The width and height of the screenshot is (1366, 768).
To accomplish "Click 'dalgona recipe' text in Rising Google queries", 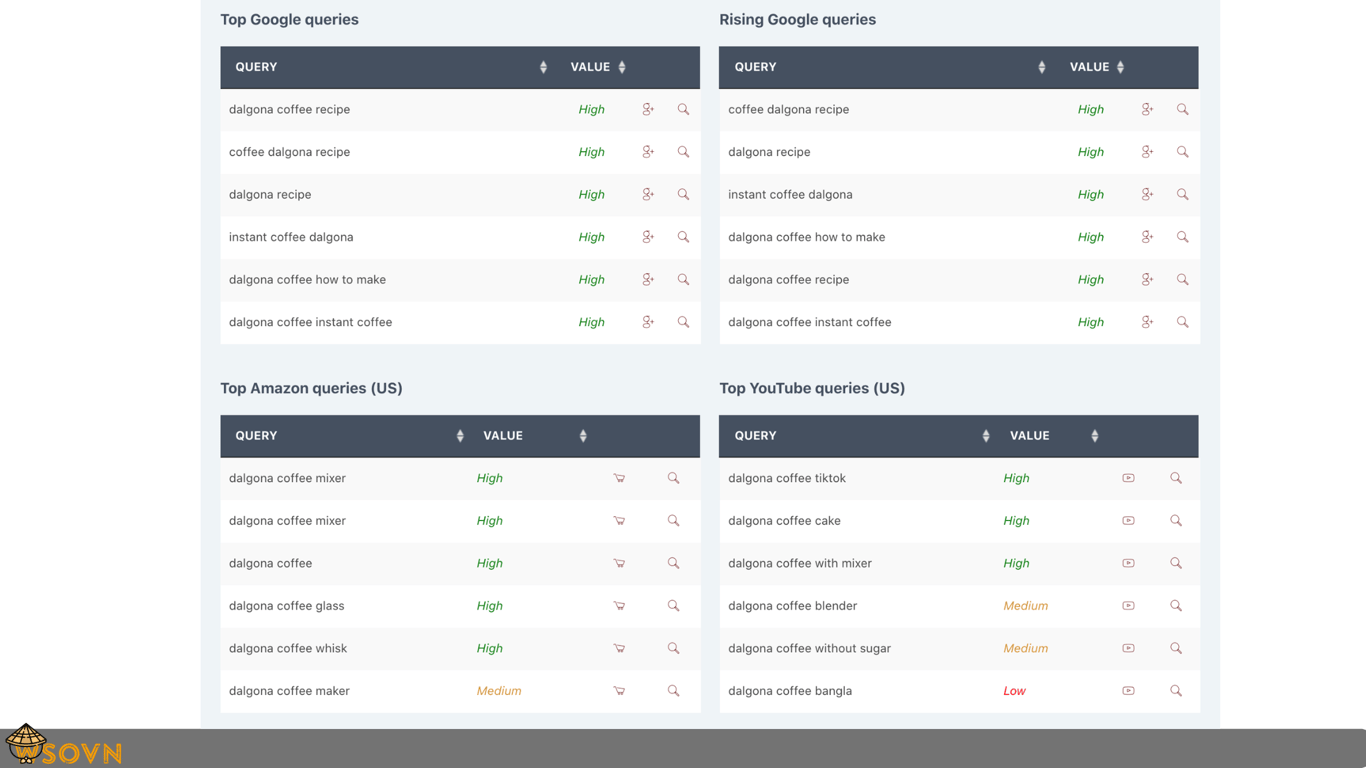I will (x=769, y=152).
